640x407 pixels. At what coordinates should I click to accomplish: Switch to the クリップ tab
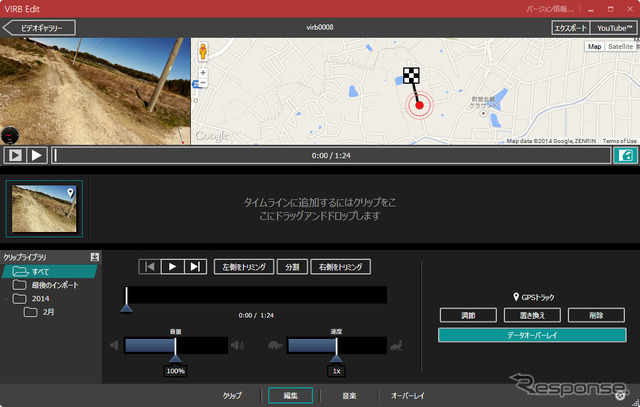(232, 396)
